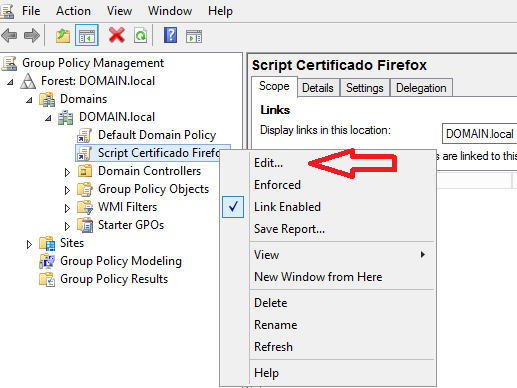Toggle the Link Enabled checkmark
Viewport: 517px width, 388px height.
coord(233,207)
